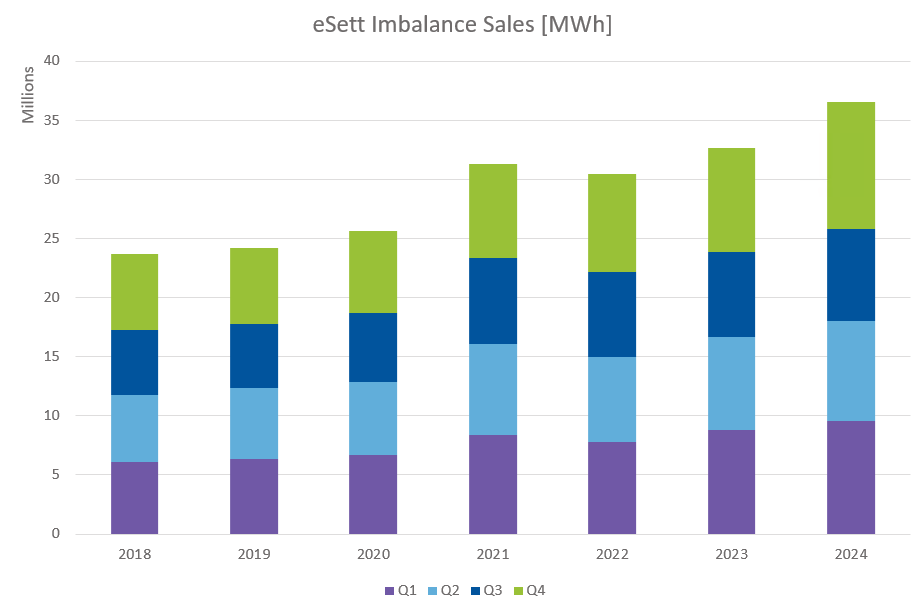This screenshot has width=921, height=612.
Task: Select the green Q4 segment of 2018 bar
Action: point(135,292)
